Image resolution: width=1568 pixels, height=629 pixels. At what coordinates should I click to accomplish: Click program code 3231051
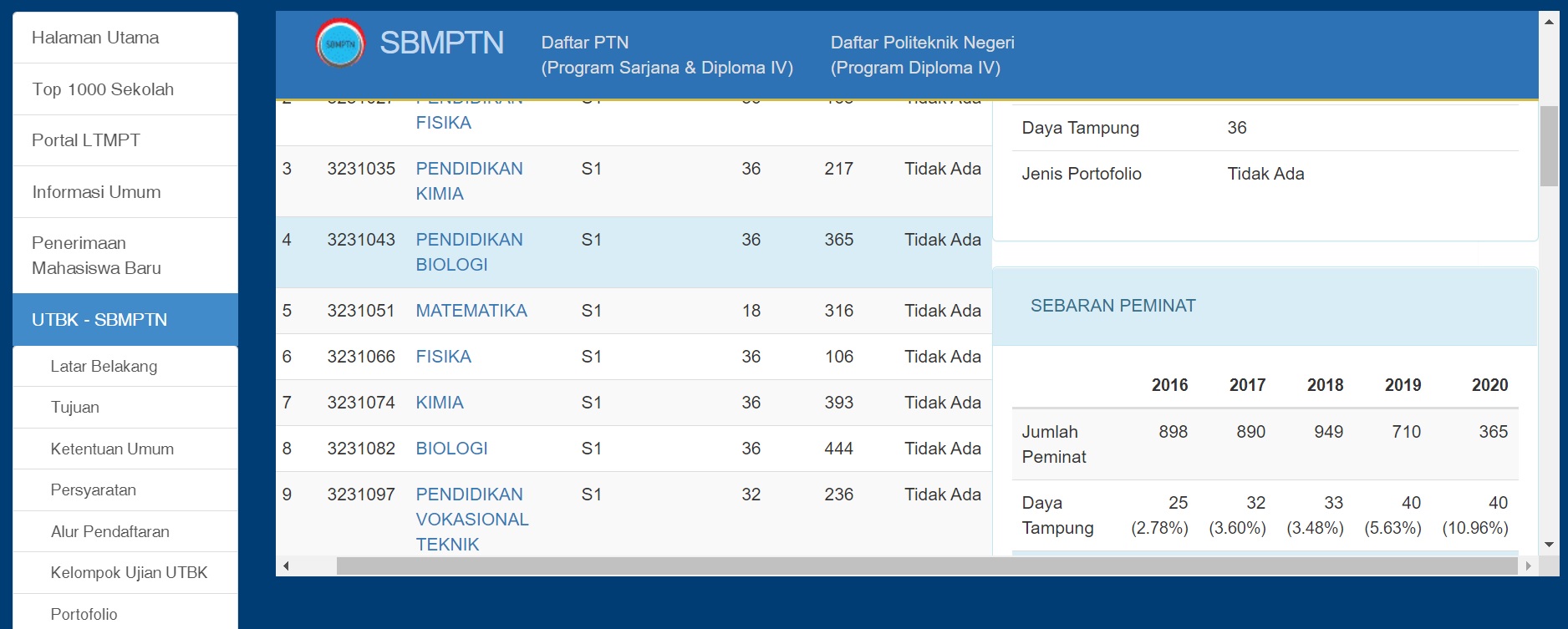(x=361, y=311)
